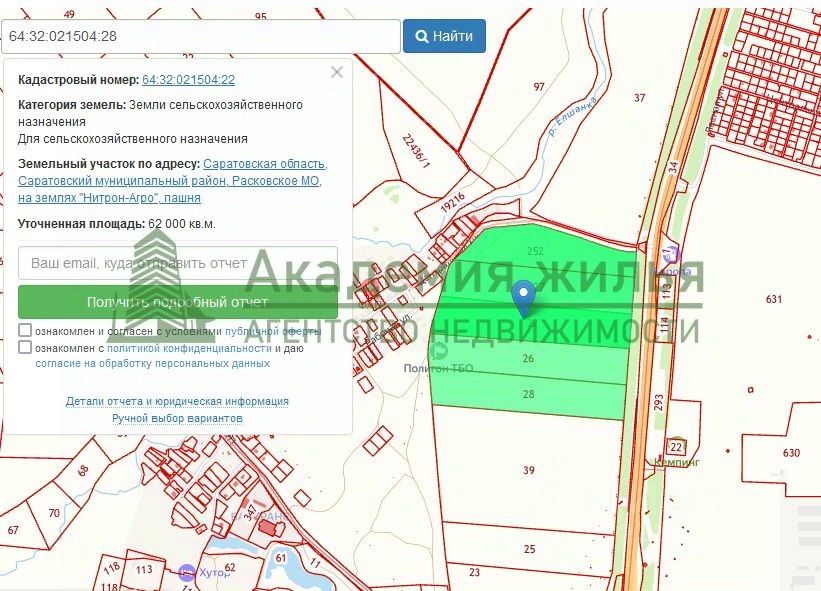The width and height of the screenshot is (821, 591).
Task: Click the Полигон ТБО map label
Action: [x=438, y=369]
